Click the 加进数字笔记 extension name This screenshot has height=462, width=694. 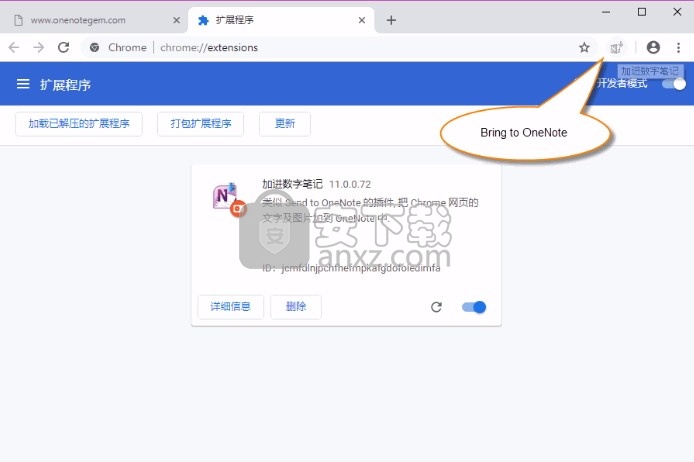(292, 184)
